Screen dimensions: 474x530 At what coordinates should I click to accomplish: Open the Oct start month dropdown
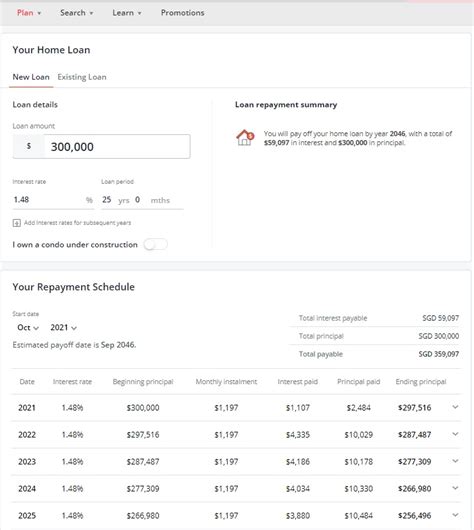(x=28, y=328)
